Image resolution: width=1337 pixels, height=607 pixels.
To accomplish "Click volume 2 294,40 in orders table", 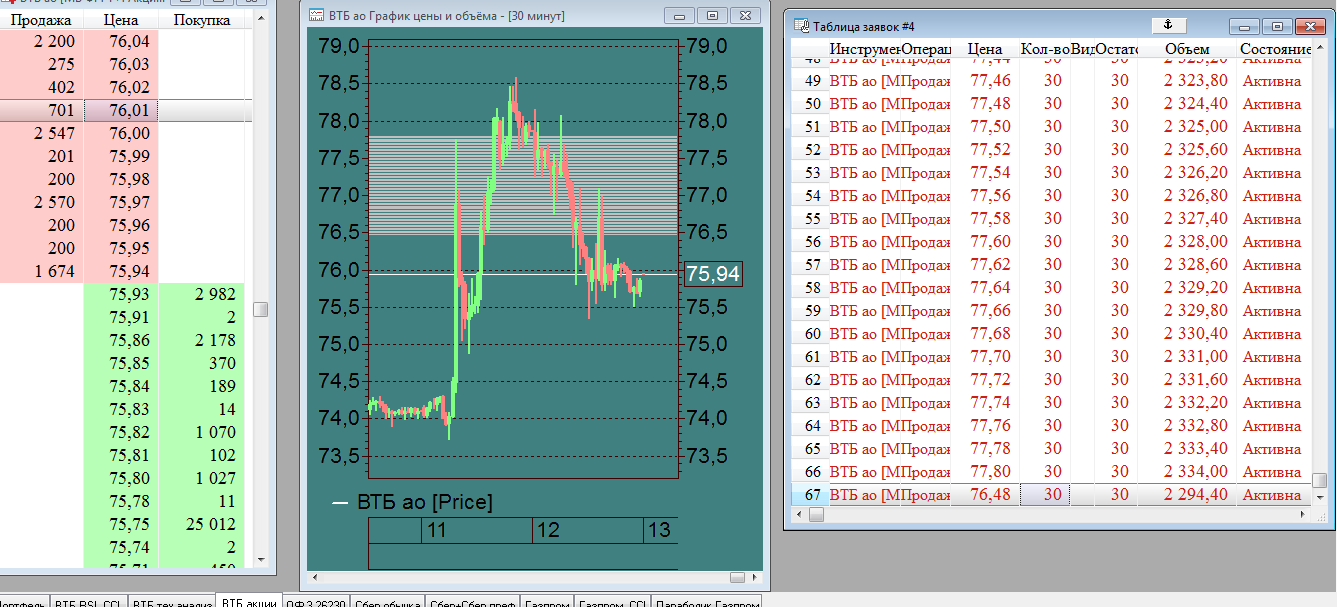I will pos(1195,495).
